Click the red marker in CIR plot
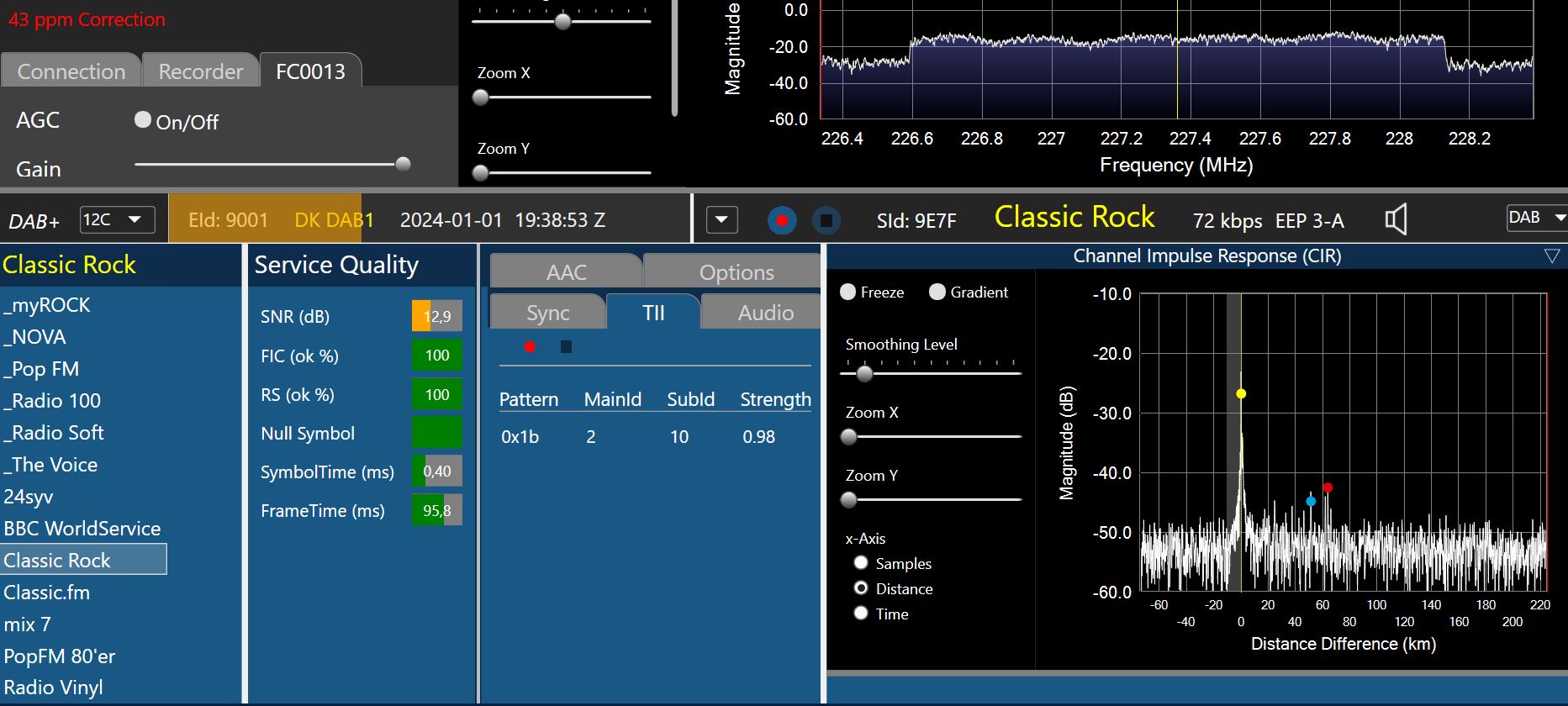This screenshot has height=706, width=1568. pyautogui.click(x=1328, y=487)
